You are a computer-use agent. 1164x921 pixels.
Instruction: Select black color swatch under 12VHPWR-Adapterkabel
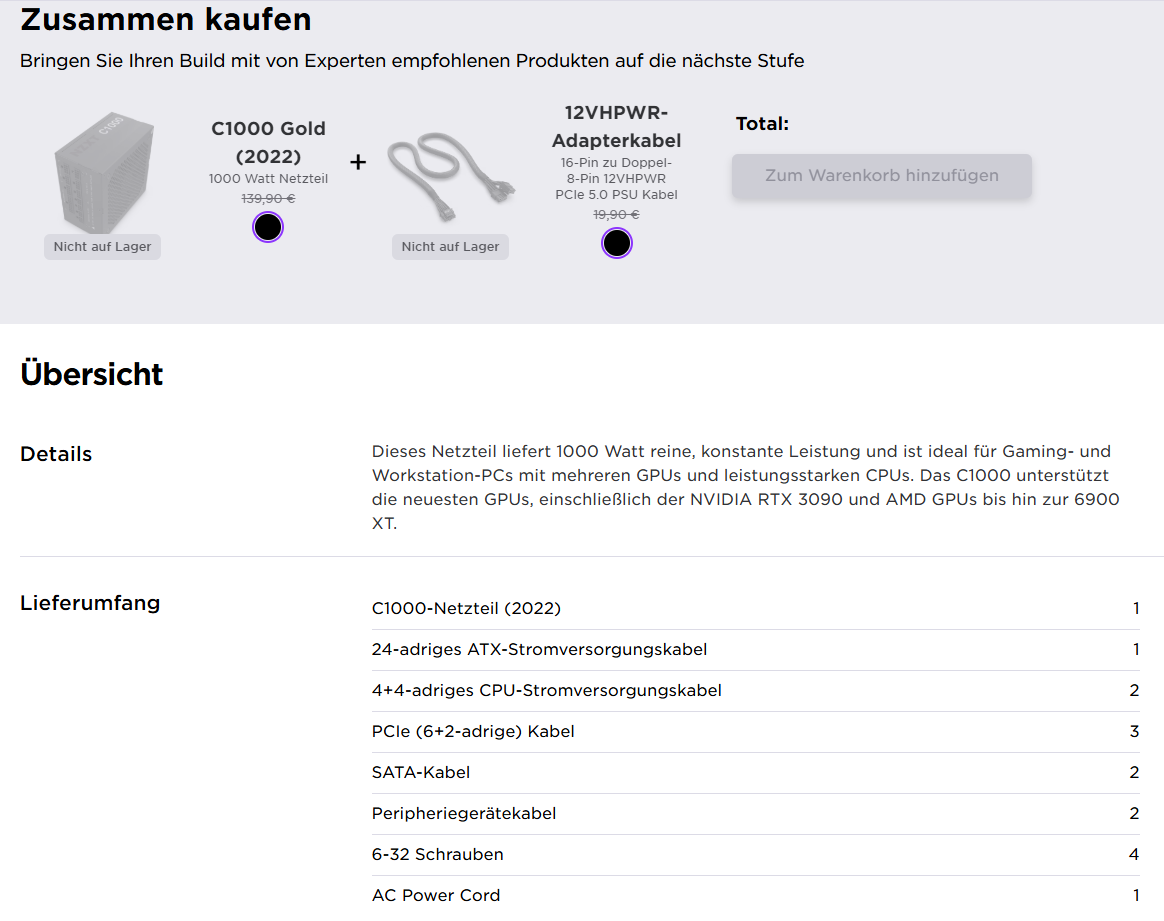tap(616, 243)
